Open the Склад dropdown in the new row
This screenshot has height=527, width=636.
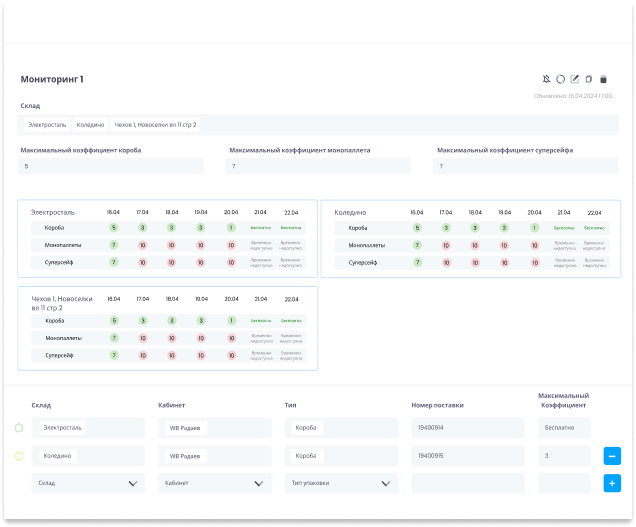[x=88, y=483]
